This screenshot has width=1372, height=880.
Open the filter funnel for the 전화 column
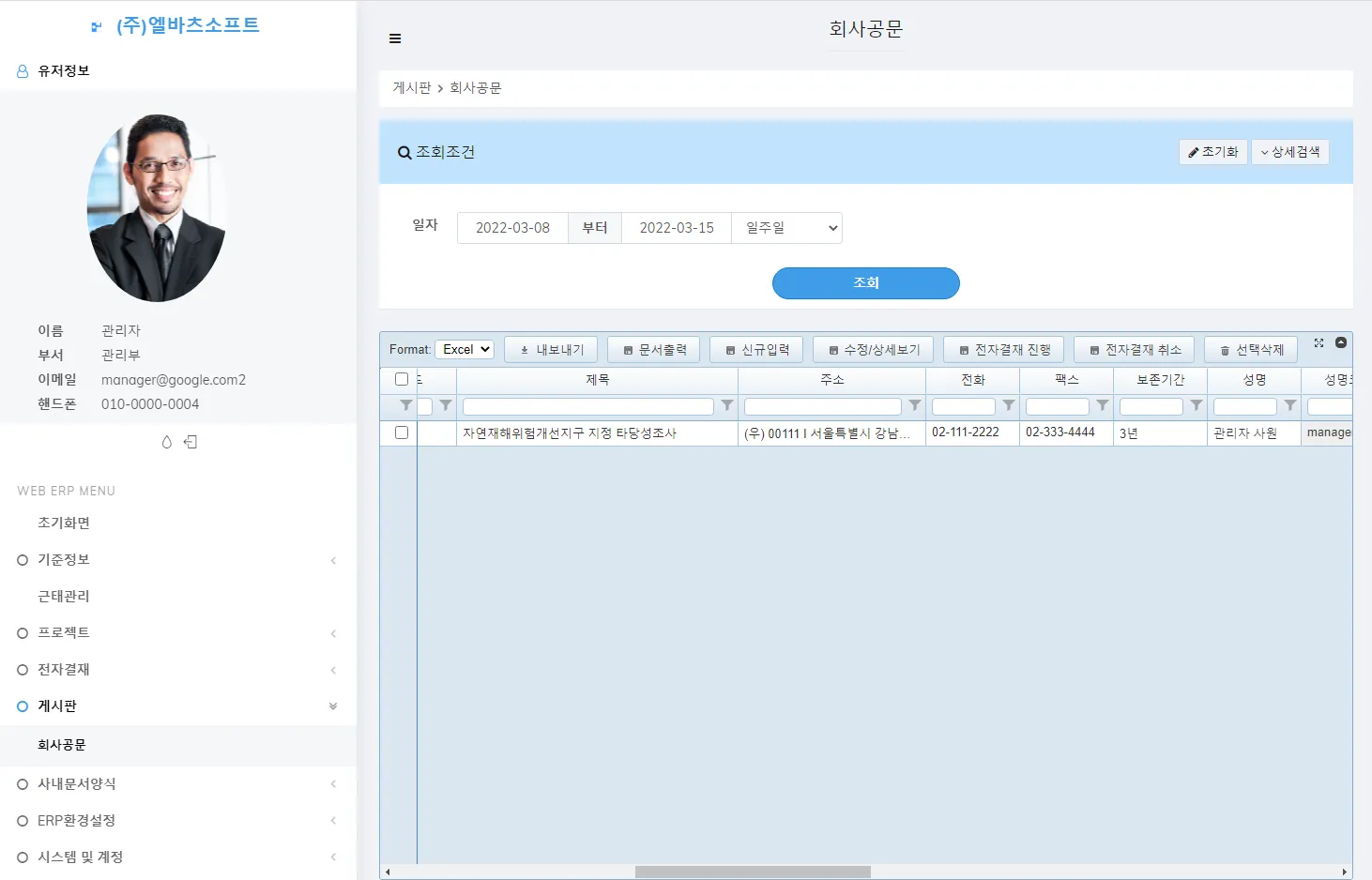click(1009, 405)
